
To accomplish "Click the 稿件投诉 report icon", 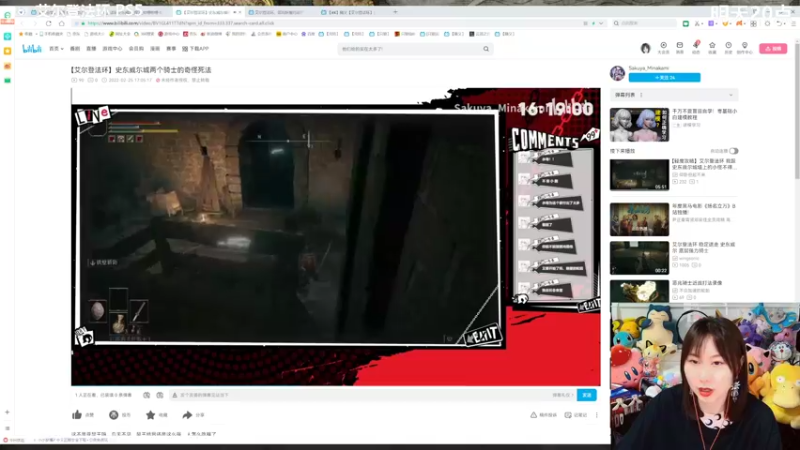I will [x=534, y=415].
